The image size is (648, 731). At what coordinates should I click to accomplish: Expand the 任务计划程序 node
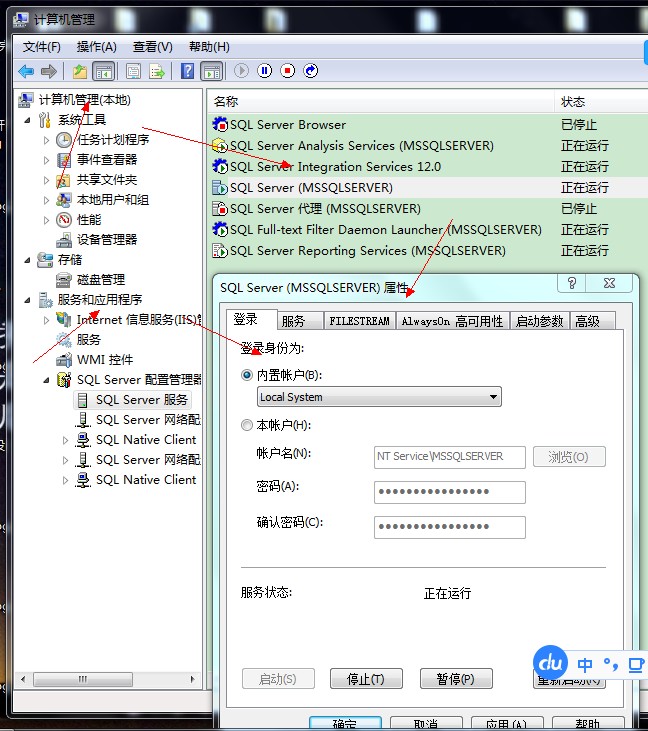pyautogui.click(x=46, y=140)
